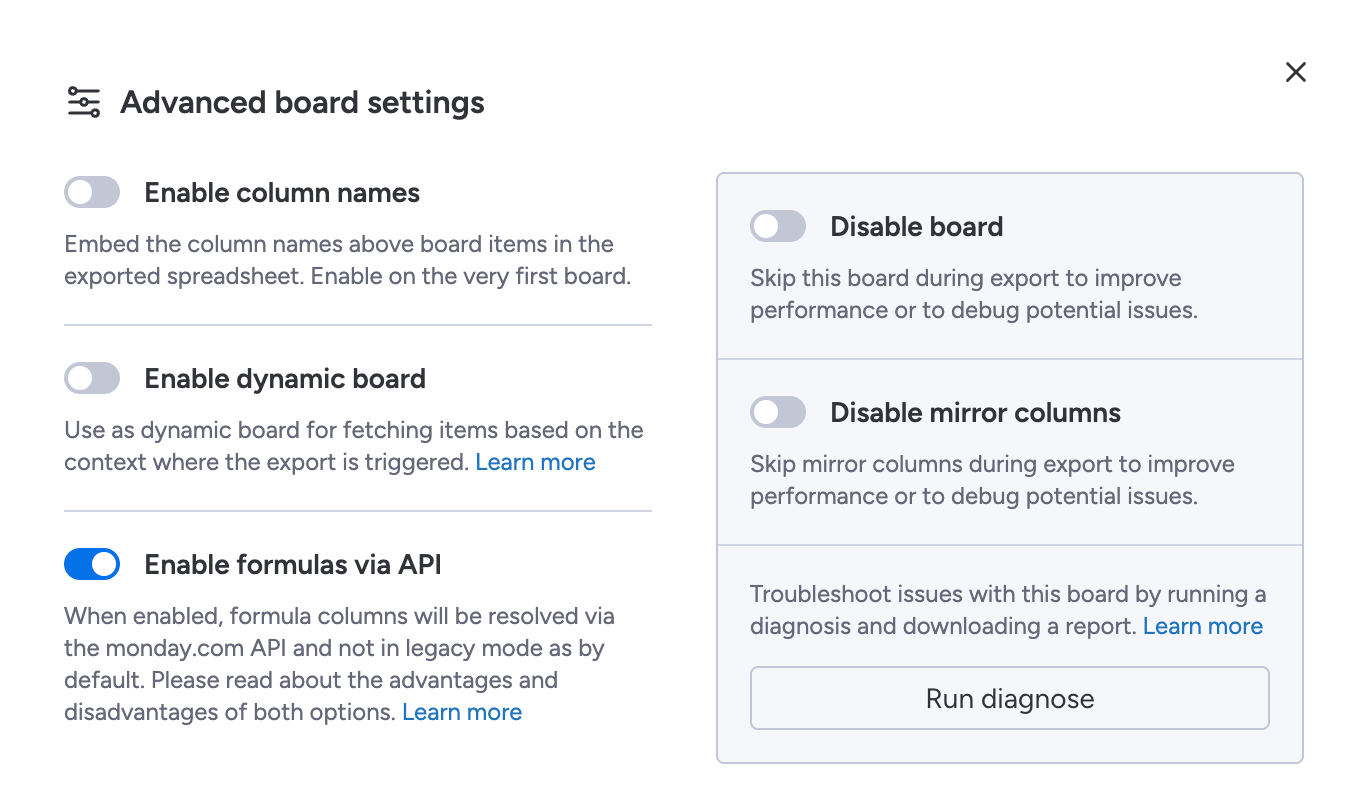Click the Disable board label text
The height and width of the screenshot is (812, 1368).
917,227
